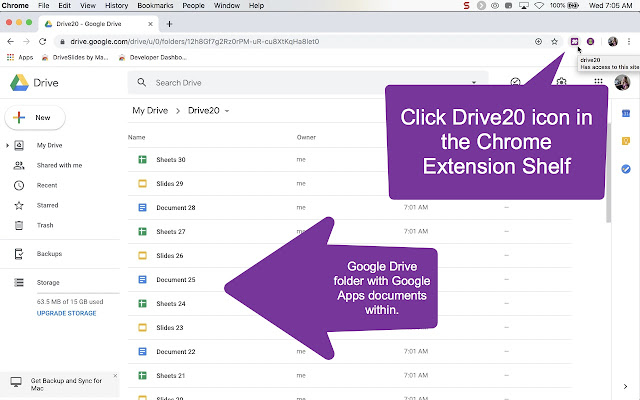Viewport: 640px width, 400px height.
Task: Go to Trash in the sidebar
Action: [x=44, y=225]
